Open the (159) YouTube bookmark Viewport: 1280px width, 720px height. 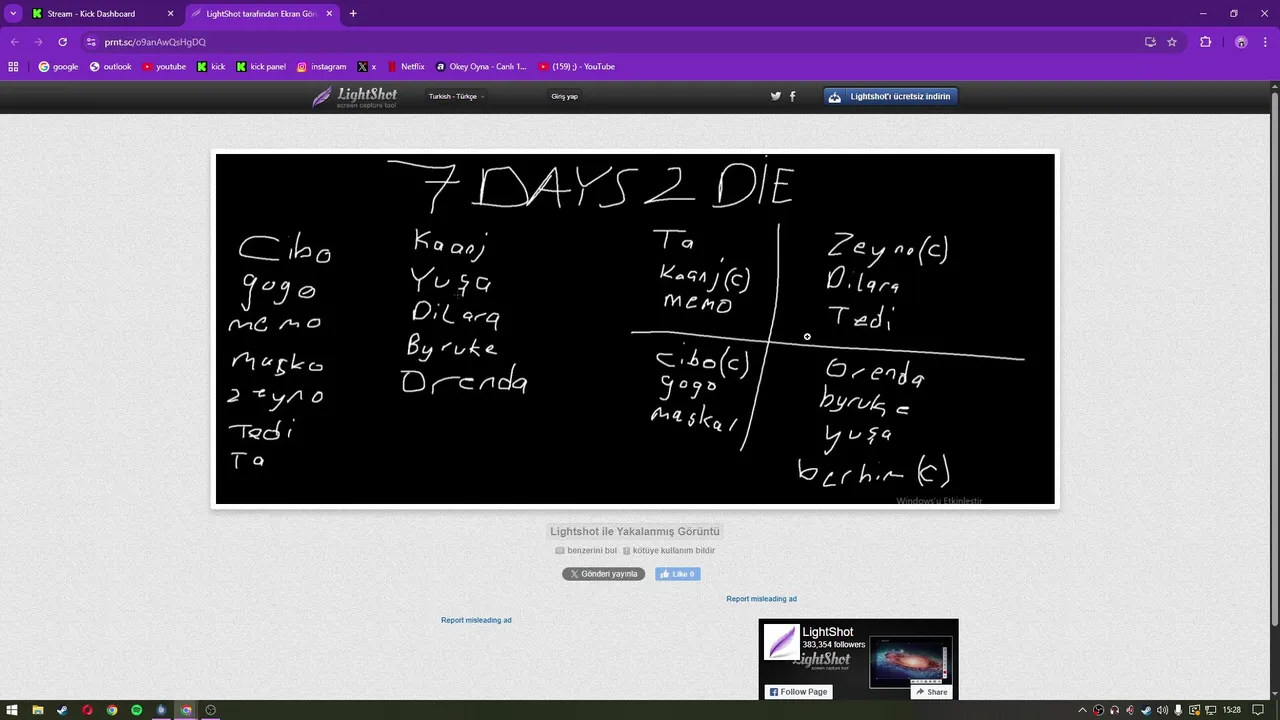tap(577, 67)
